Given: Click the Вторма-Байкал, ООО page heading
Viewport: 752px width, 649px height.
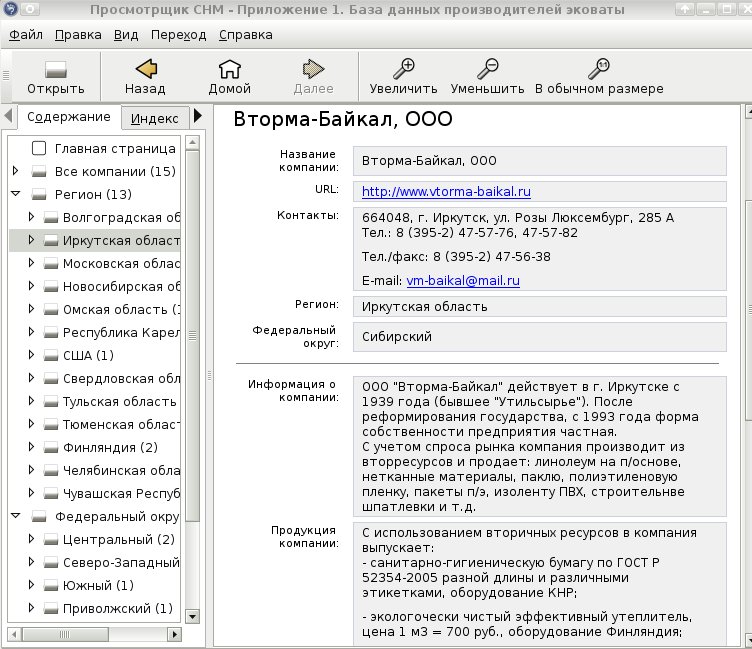Looking at the screenshot, I should [x=343, y=119].
